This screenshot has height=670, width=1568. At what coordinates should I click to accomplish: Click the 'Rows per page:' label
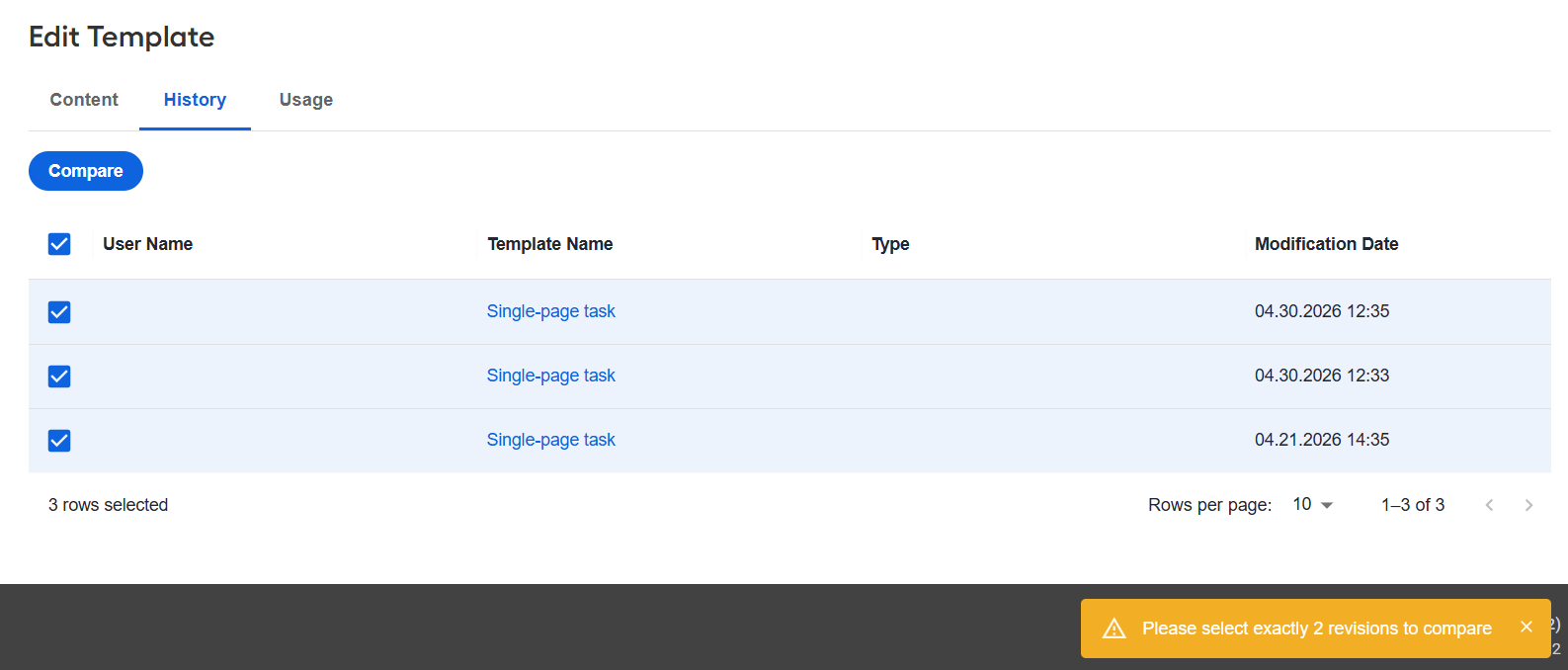(x=1209, y=505)
